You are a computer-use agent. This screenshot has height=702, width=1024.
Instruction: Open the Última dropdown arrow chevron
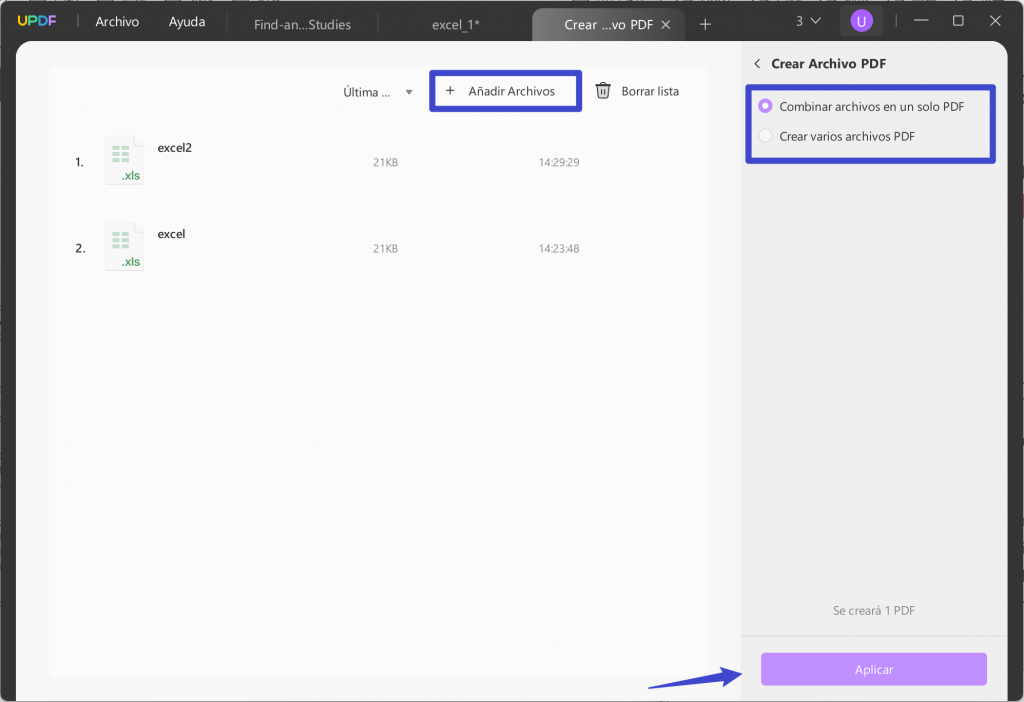coord(409,91)
